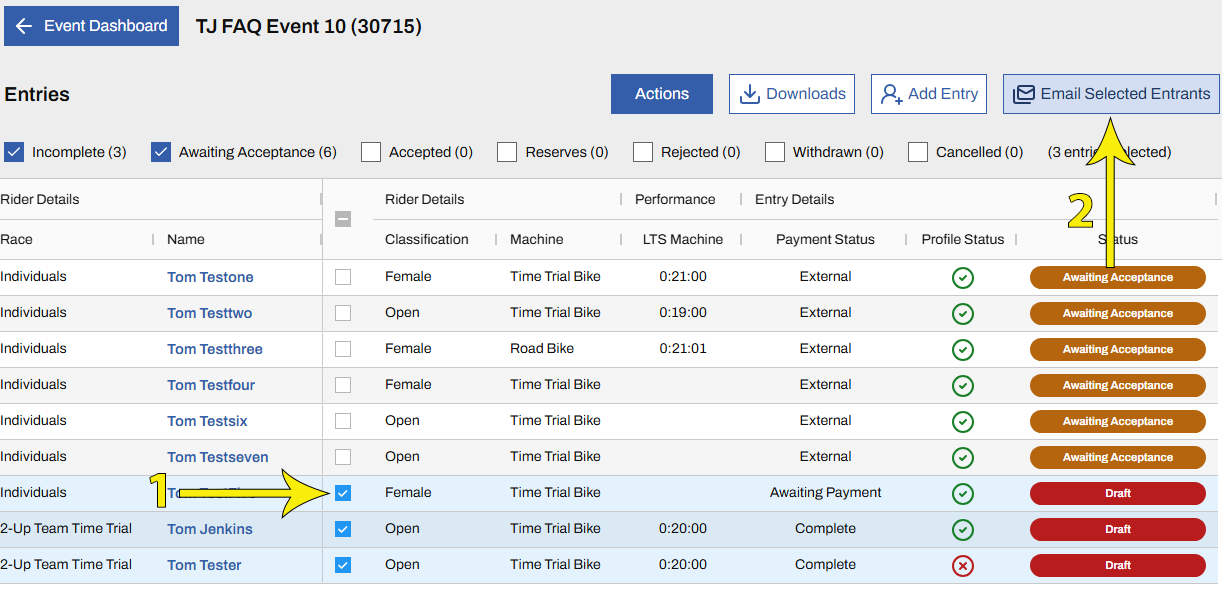The height and width of the screenshot is (591, 1222).
Task: Tick the Withdrawn (0) filter checkbox
Action: coord(775,152)
